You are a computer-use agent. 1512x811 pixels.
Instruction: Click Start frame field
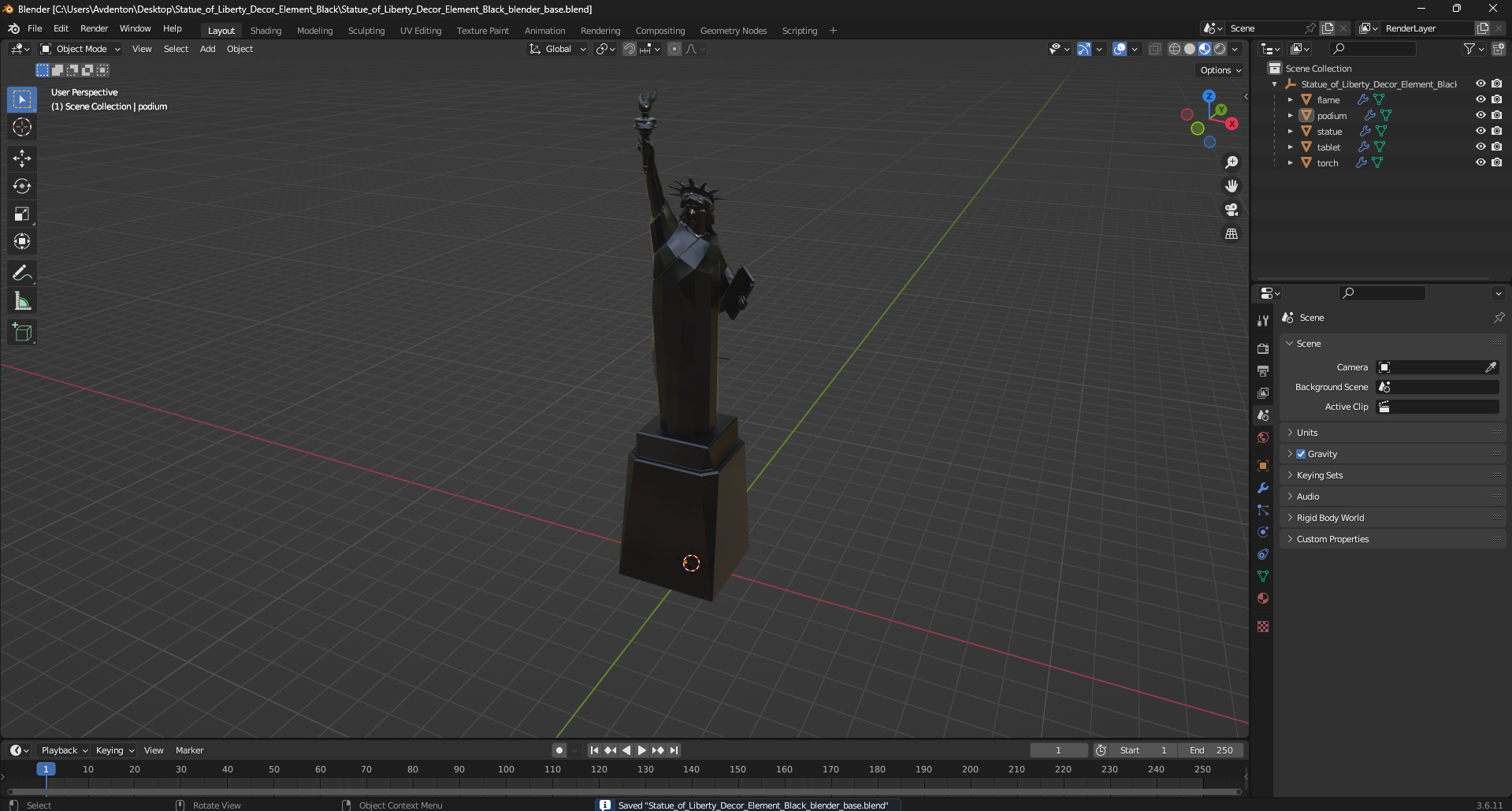pyautogui.click(x=1144, y=750)
